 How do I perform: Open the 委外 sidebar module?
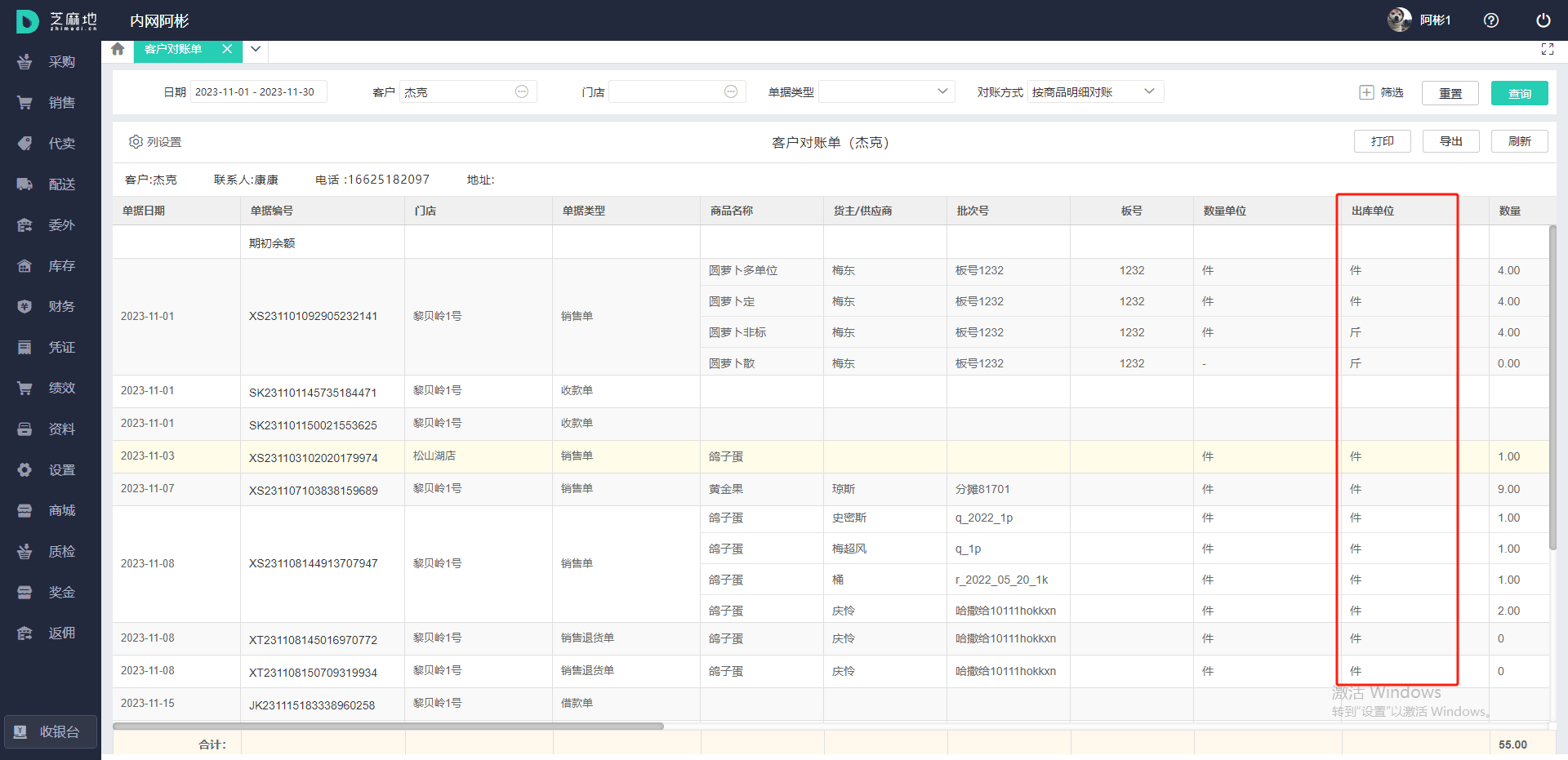pos(49,225)
